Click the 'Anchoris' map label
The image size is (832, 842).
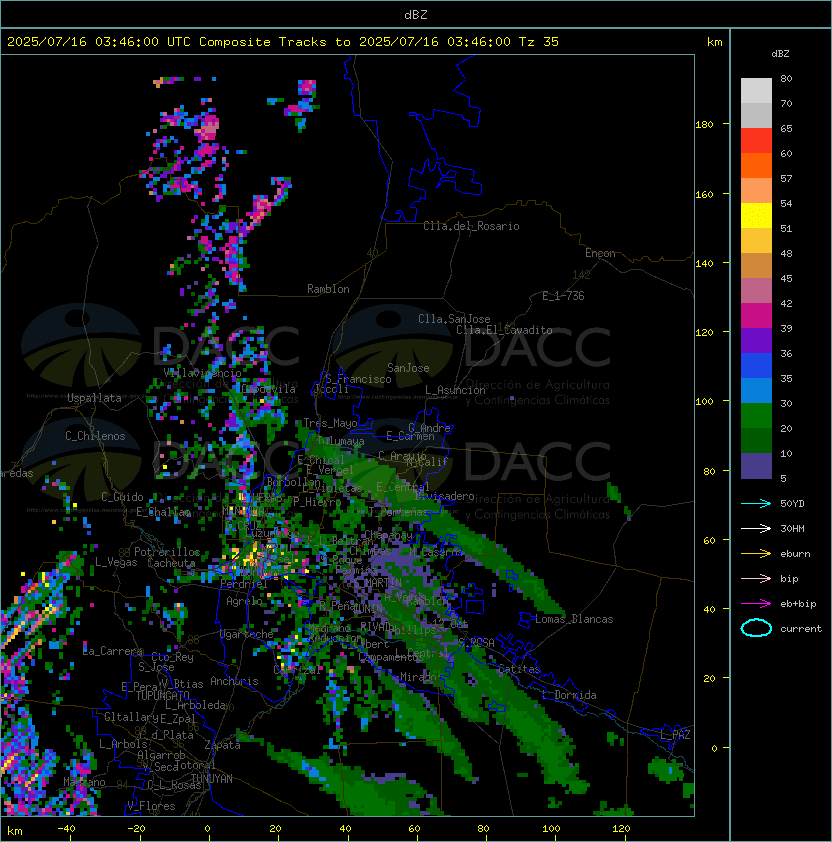click(234, 681)
